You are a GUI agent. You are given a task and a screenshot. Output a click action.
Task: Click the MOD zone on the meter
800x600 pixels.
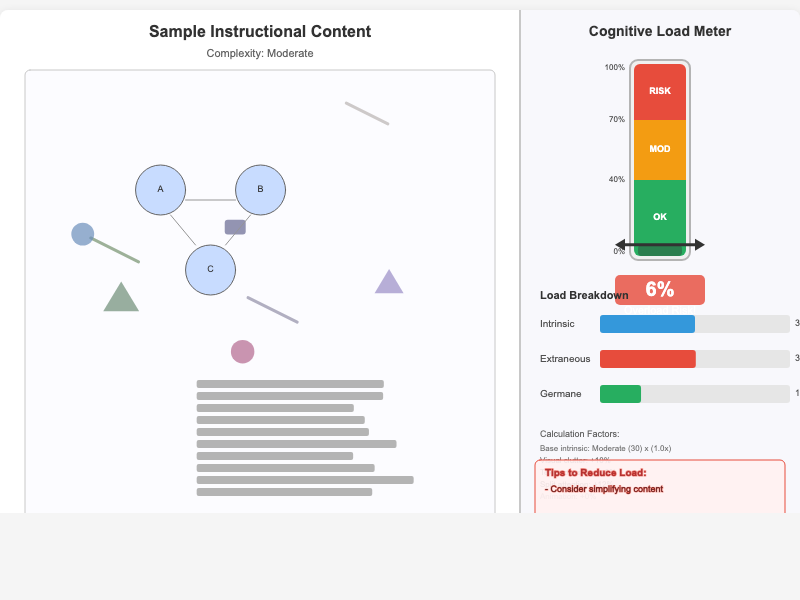658,149
